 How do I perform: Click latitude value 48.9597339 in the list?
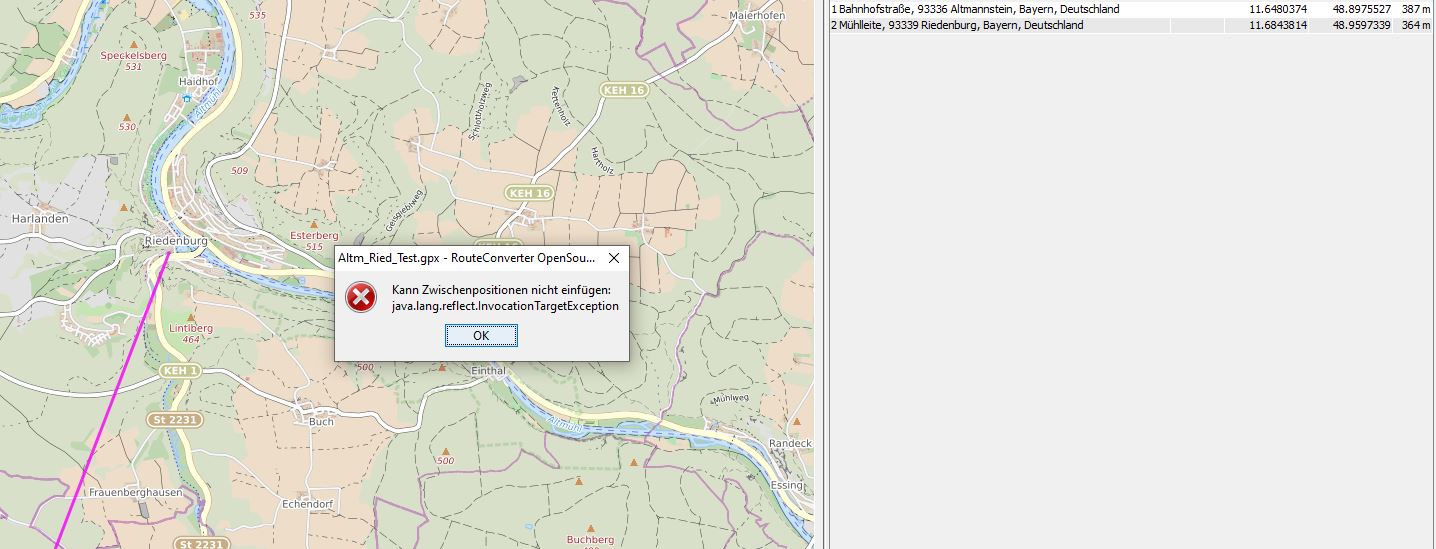coord(1361,25)
